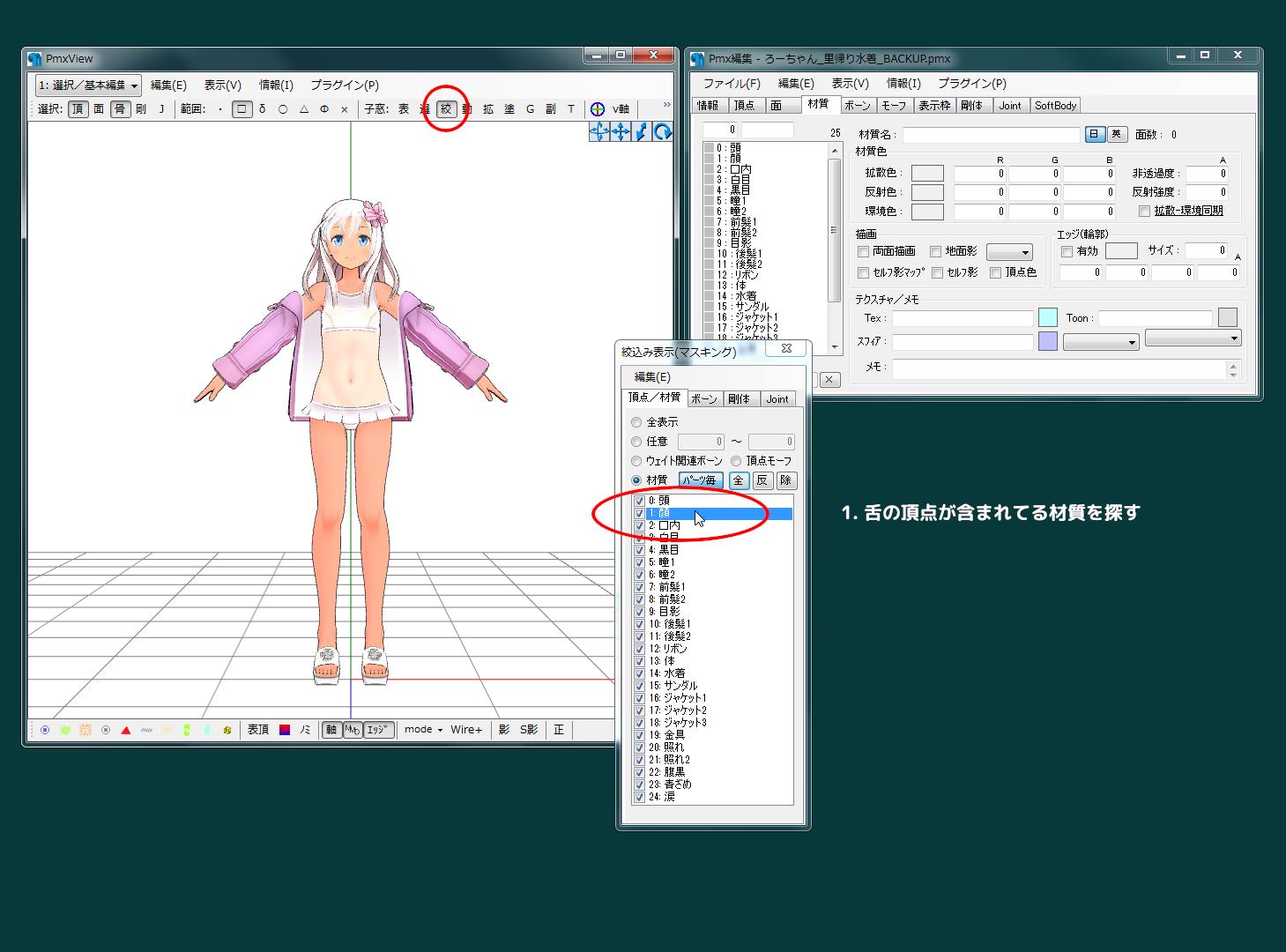Select the 全表示 radio button
The height and width of the screenshot is (952, 1286).
636,421
